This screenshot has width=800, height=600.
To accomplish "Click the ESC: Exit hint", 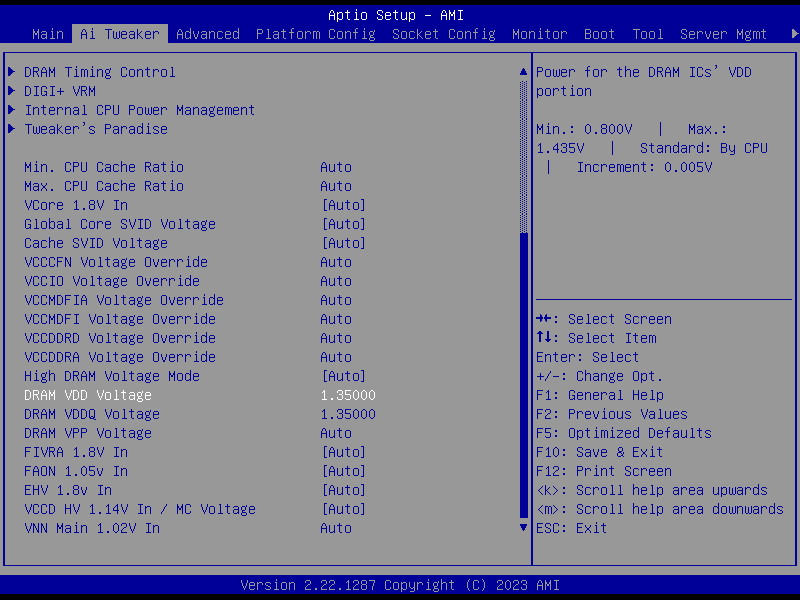I will tap(571, 528).
